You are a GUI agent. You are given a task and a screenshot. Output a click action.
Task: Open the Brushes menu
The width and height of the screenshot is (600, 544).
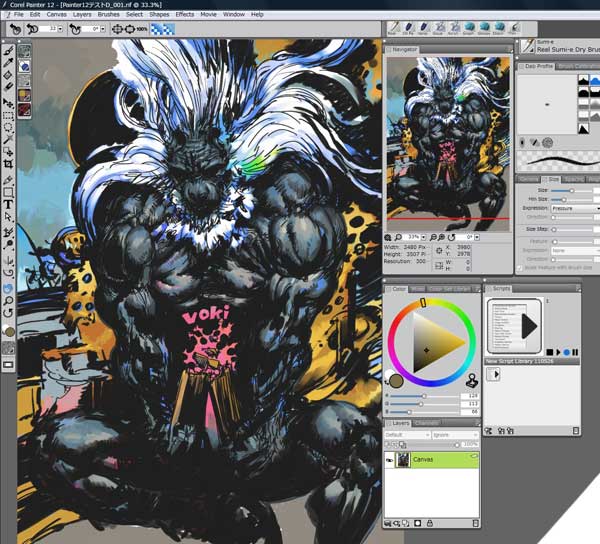point(108,15)
